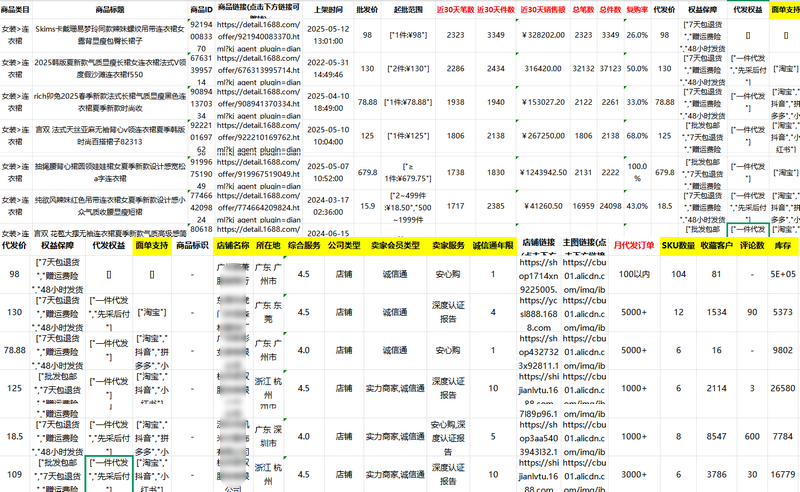Click the 复购率 header cell
This screenshot has height=492, width=800.
[637, 9]
